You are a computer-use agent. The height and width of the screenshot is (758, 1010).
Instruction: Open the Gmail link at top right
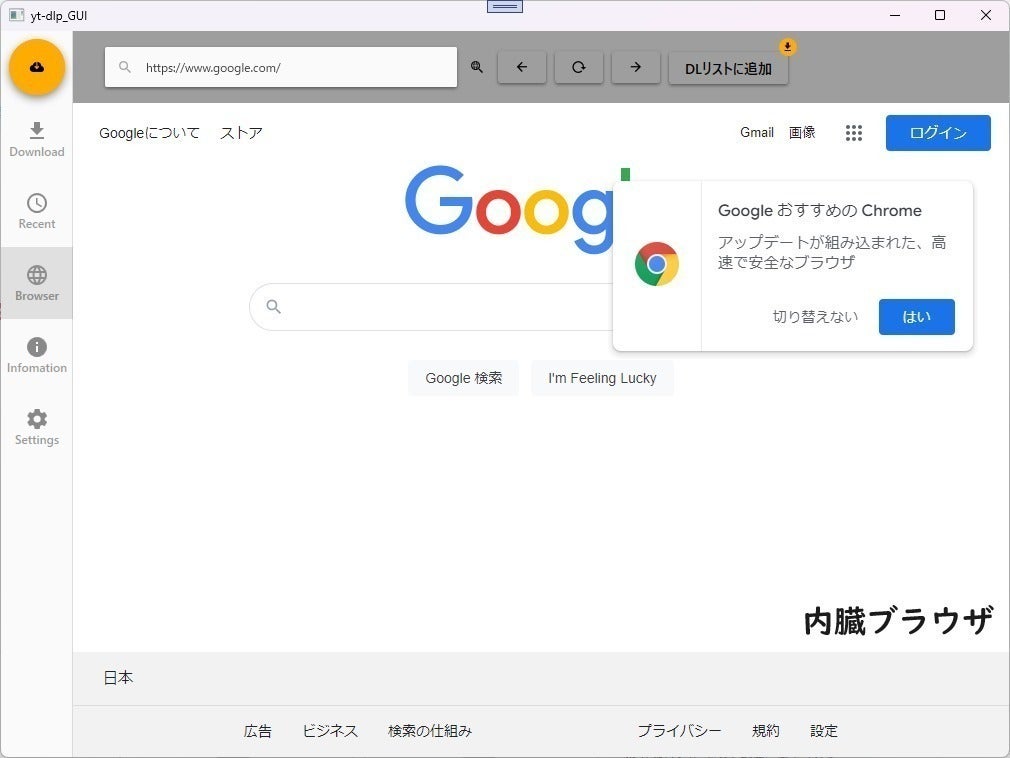[x=757, y=132]
